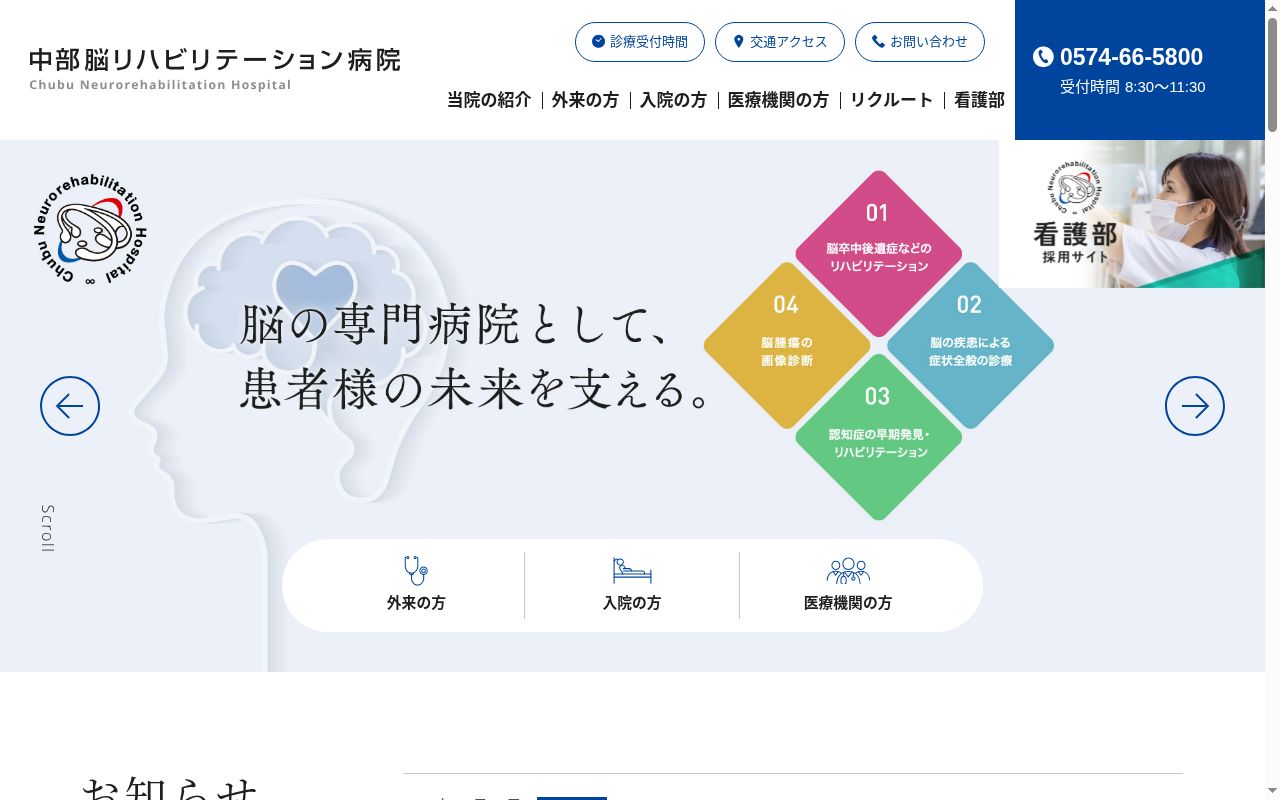
Task: Open the 入院の方 navigation menu item
Action: click(673, 100)
